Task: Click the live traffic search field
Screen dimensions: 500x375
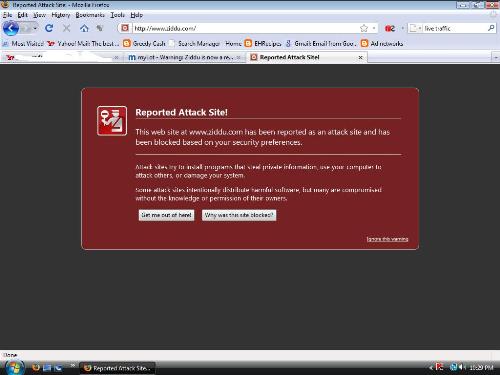Action: coord(454,28)
